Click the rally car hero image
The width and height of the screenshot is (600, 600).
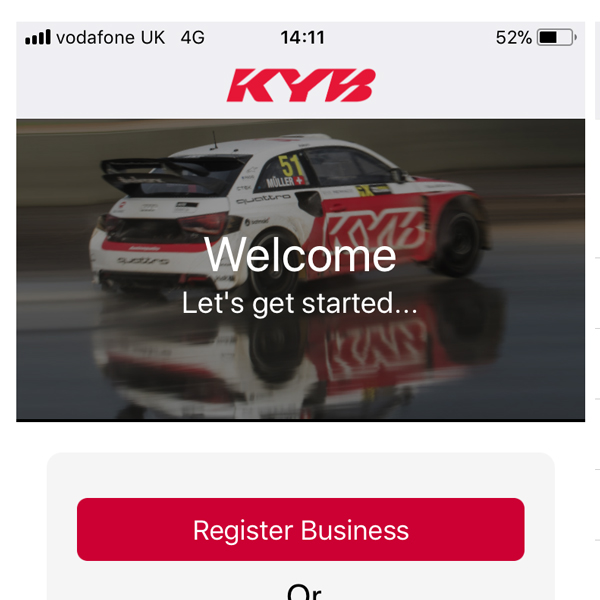click(300, 270)
